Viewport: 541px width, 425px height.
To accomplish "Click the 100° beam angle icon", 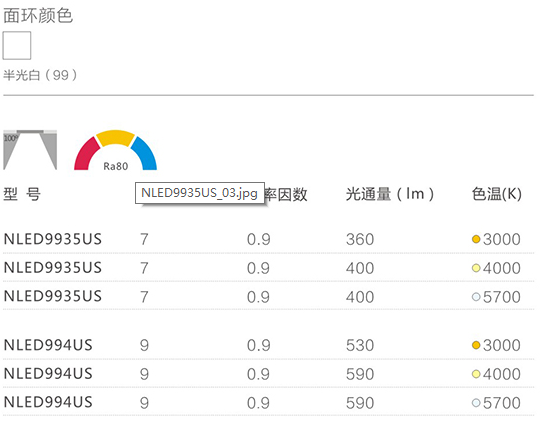I will 30,150.
